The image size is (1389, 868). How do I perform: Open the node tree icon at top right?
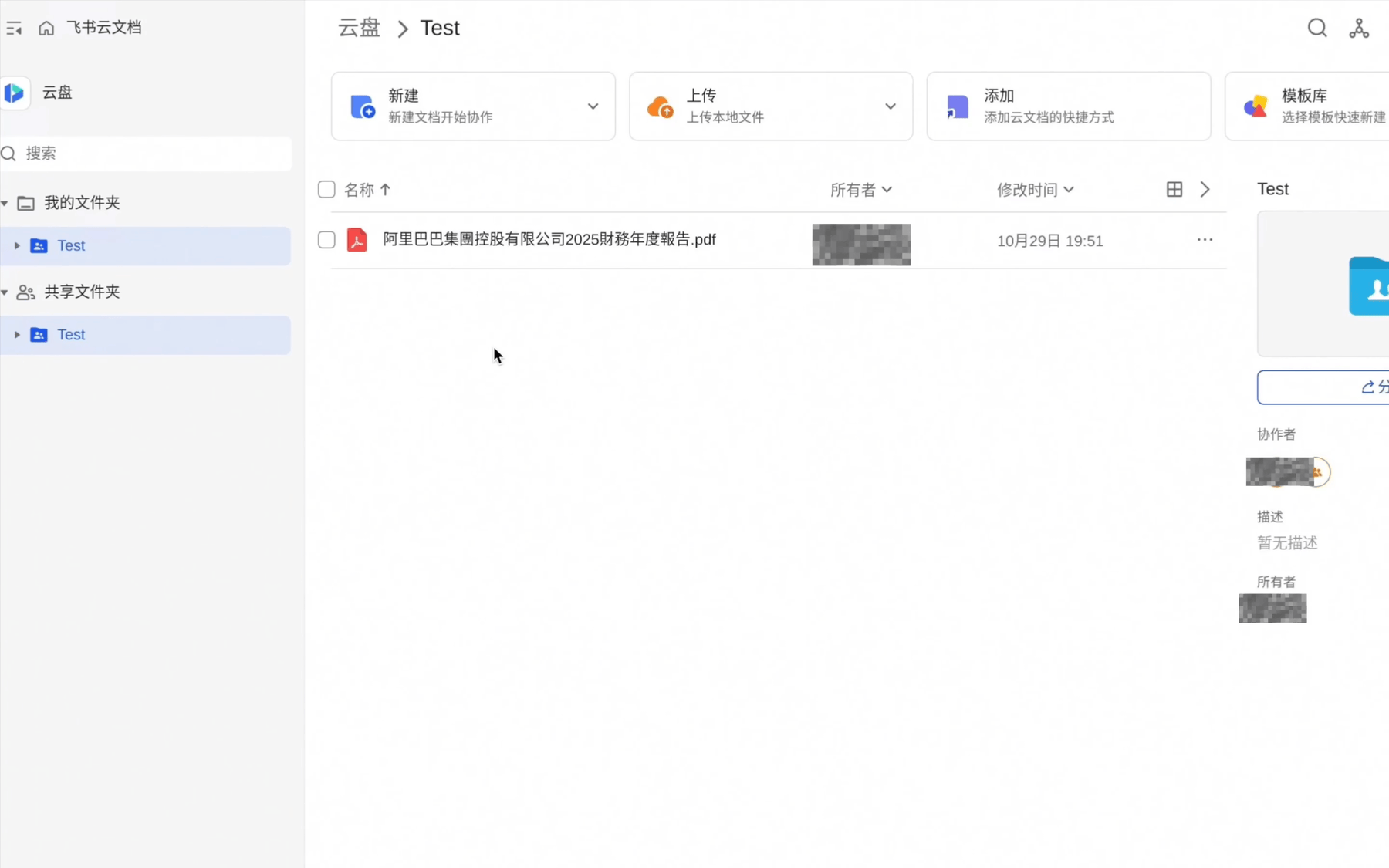pos(1359,29)
